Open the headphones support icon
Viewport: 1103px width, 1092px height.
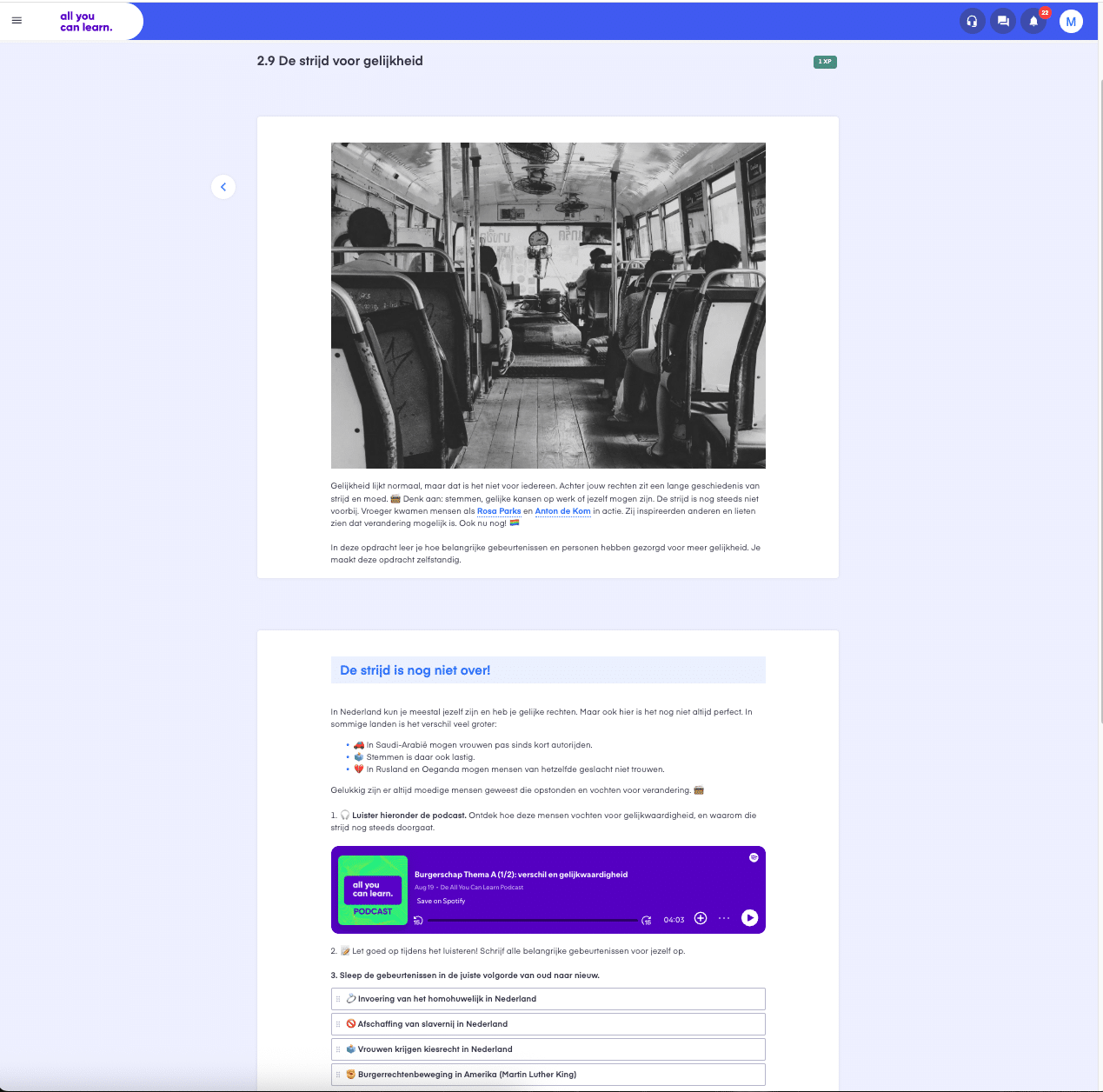[972, 21]
